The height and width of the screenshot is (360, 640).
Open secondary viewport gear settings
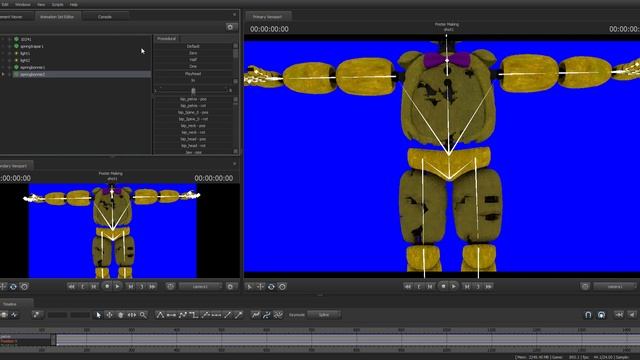tap(230, 287)
